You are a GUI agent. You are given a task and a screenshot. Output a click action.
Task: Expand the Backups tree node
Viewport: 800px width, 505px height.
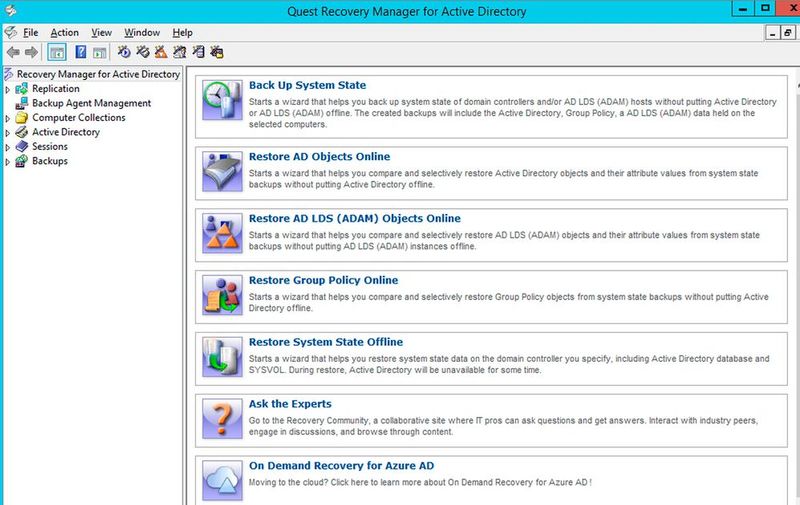(x=7, y=162)
